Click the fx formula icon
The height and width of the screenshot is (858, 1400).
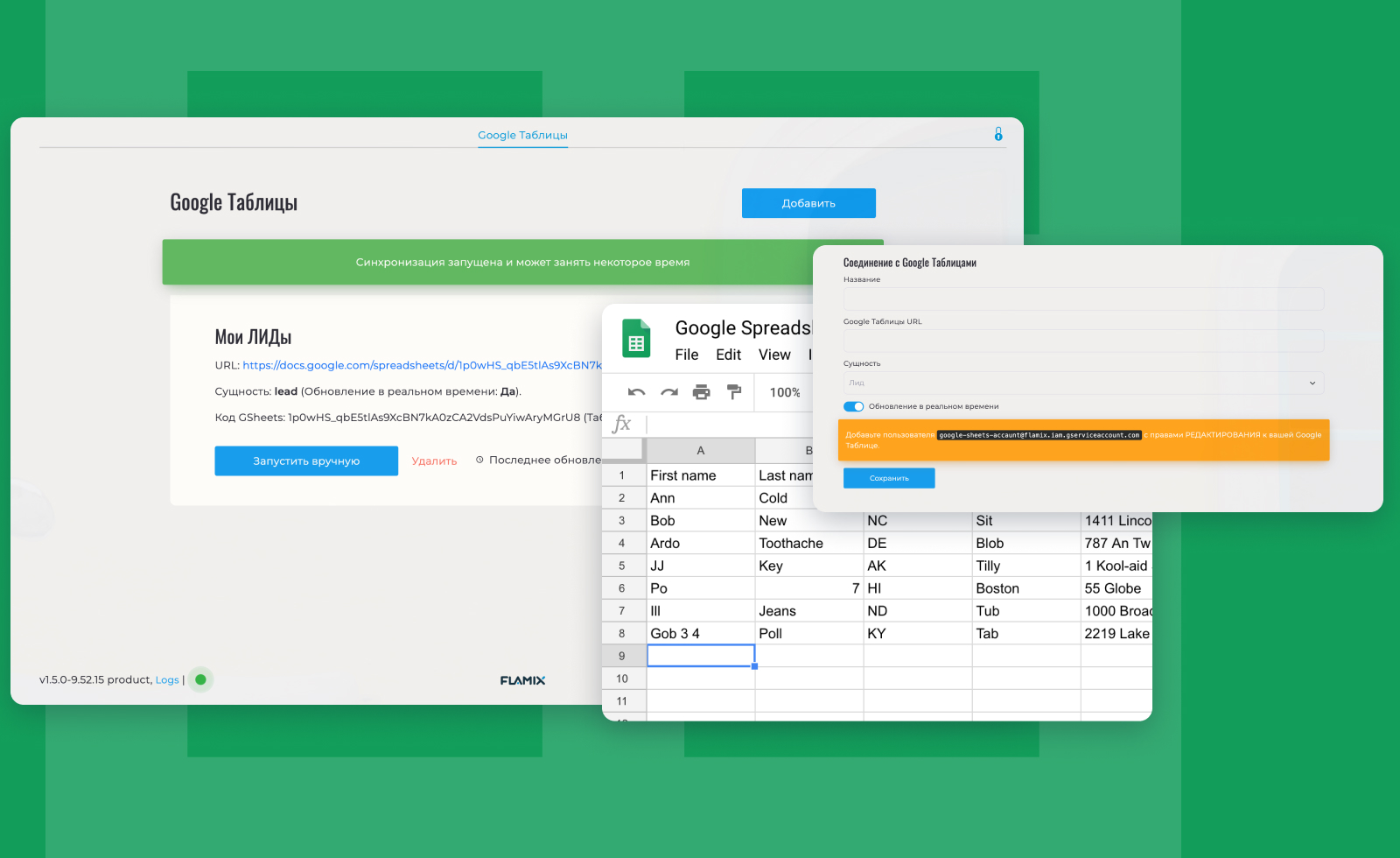pyautogui.click(x=621, y=424)
